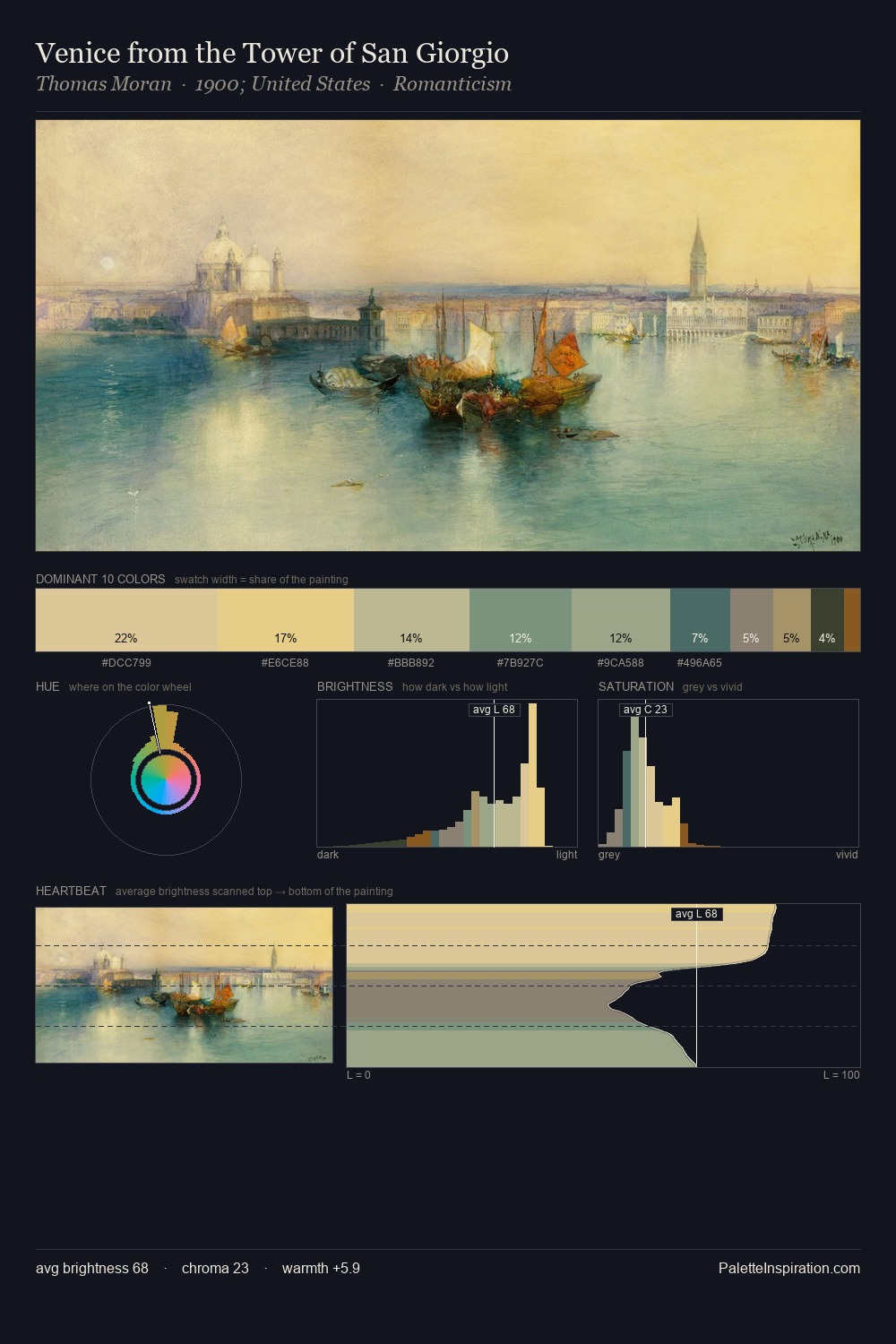Choose the grey-brown 5% swatch
The height and width of the screenshot is (1344, 896).
pyautogui.click(x=751, y=619)
